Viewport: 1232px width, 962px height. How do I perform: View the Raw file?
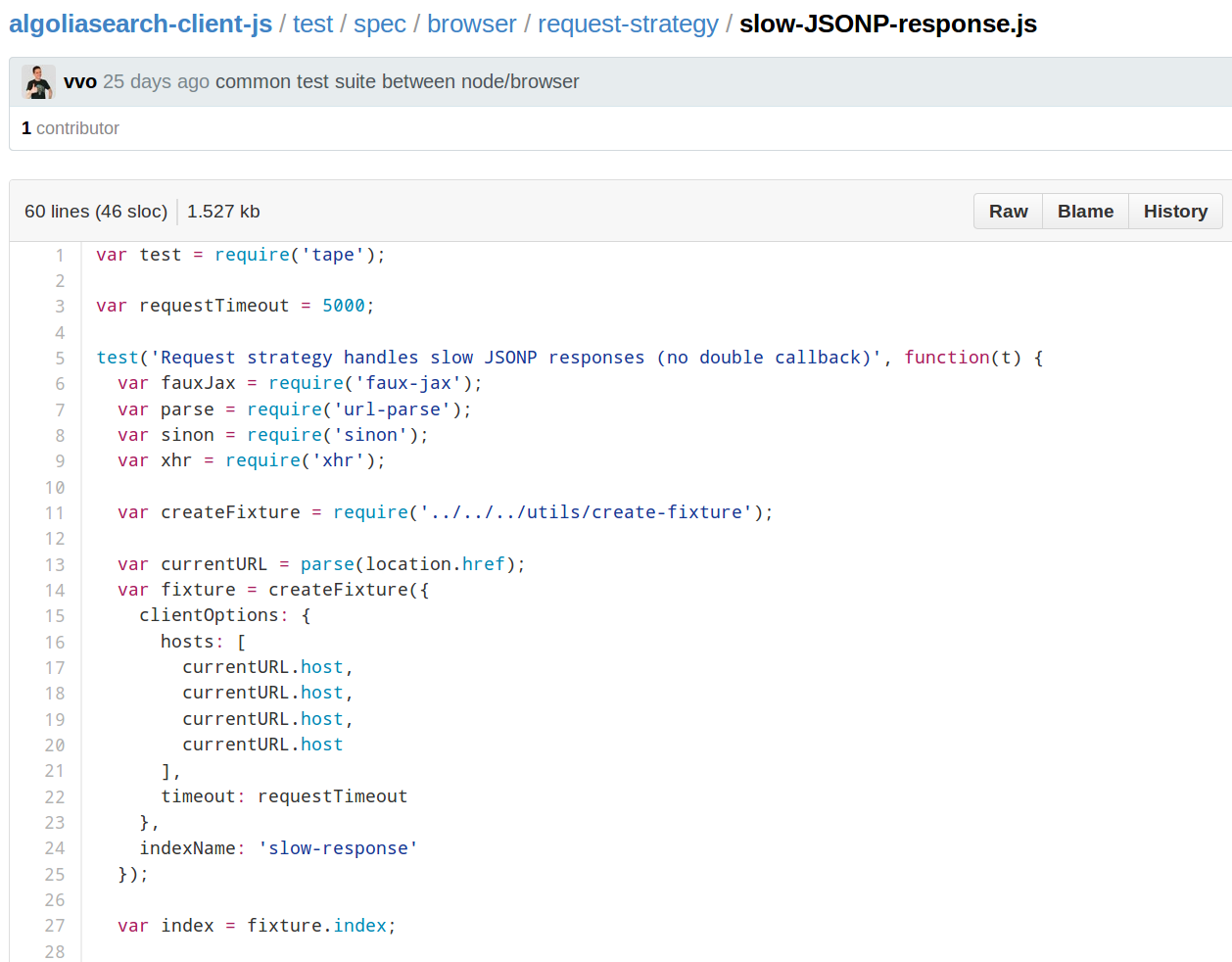click(x=1008, y=212)
